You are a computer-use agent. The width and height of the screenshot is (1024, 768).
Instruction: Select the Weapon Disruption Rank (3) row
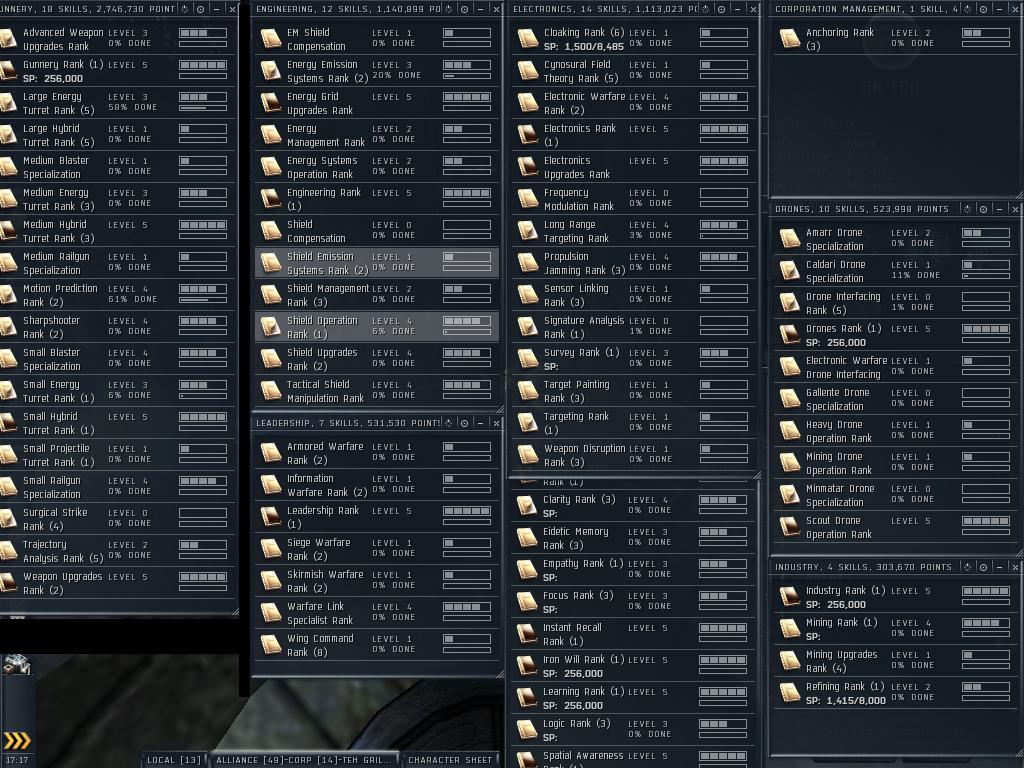tap(633, 455)
